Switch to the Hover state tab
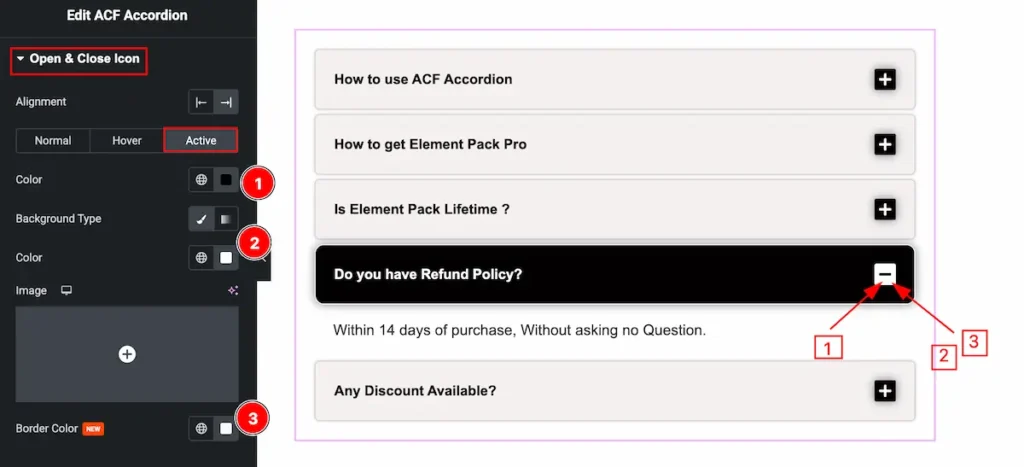 pos(127,141)
